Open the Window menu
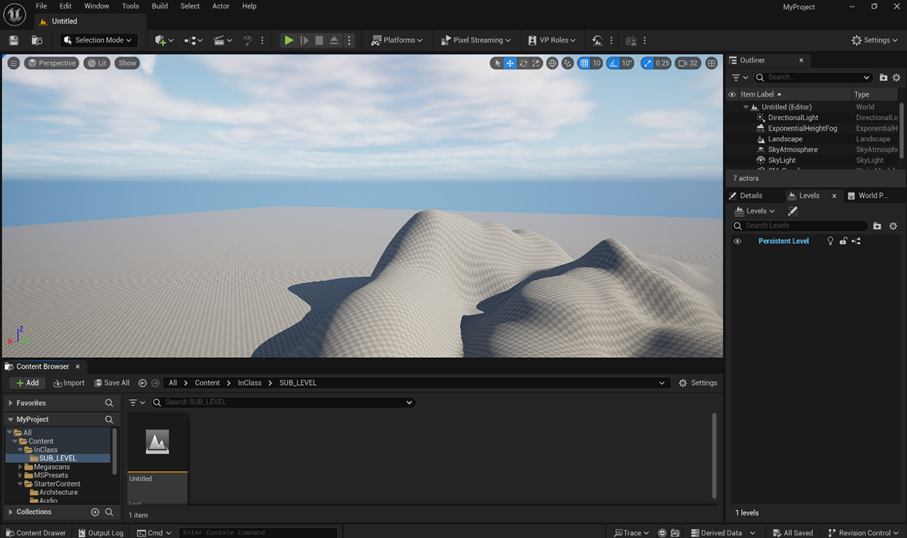This screenshot has width=907, height=538. tap(97, 6)
